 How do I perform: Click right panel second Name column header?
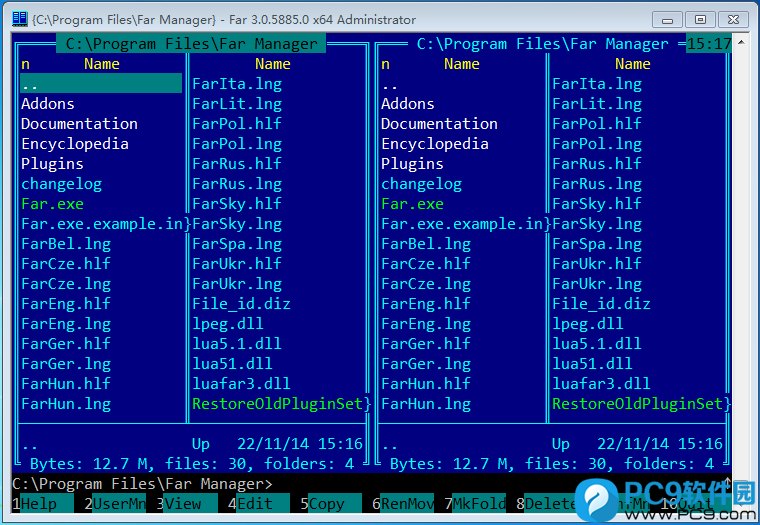click(633, 64)
